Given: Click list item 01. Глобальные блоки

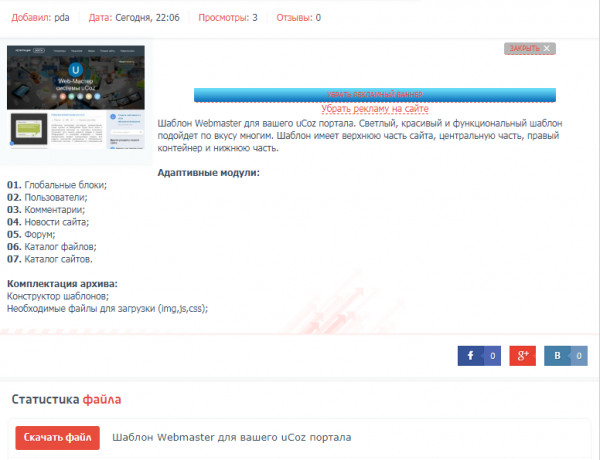Looking at the screenshot, I should pyautogui.click(x=57, y=185).
